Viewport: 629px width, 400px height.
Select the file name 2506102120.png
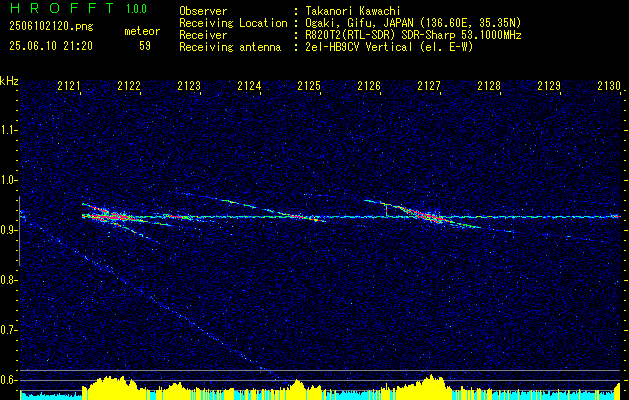point(51,27)
